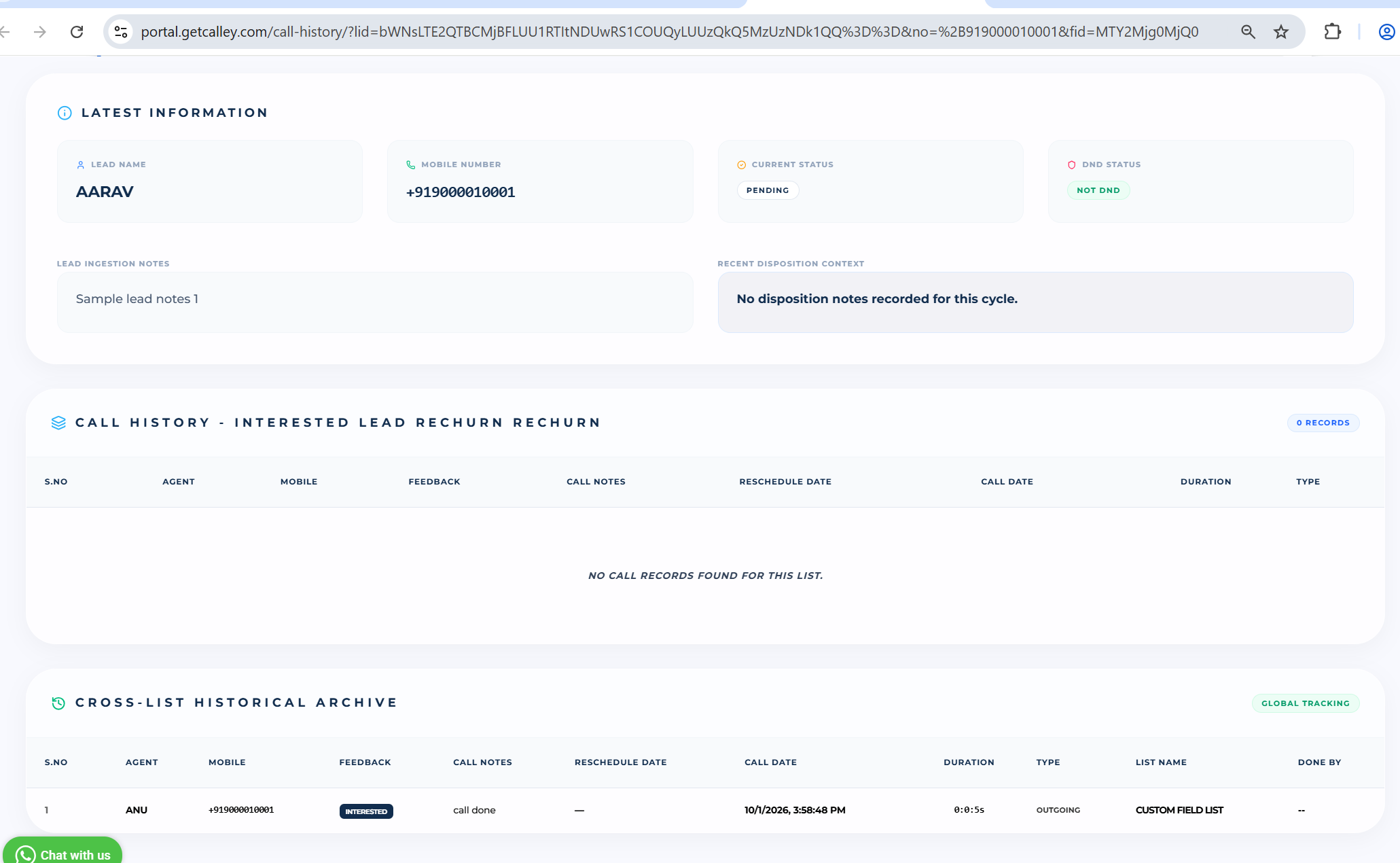Click the LEAD INGESTION NOTES label
Viewport: 1400px width, 863px height.
[x=113, y=264]
